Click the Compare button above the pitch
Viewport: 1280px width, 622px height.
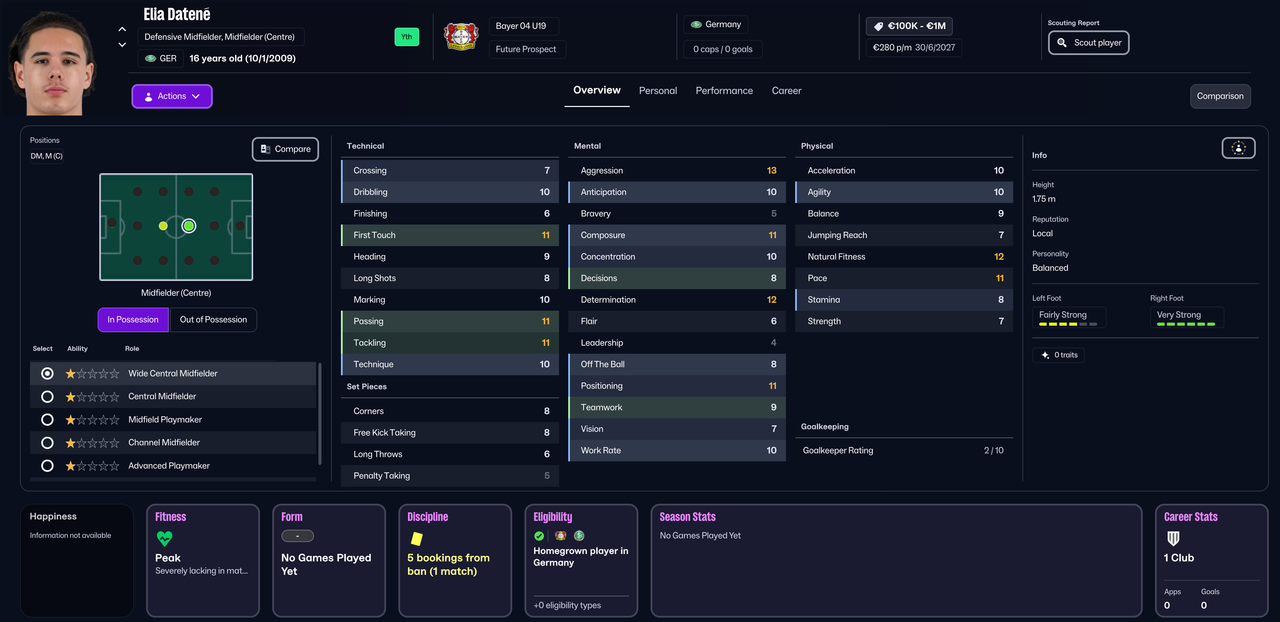coord(285,149)
